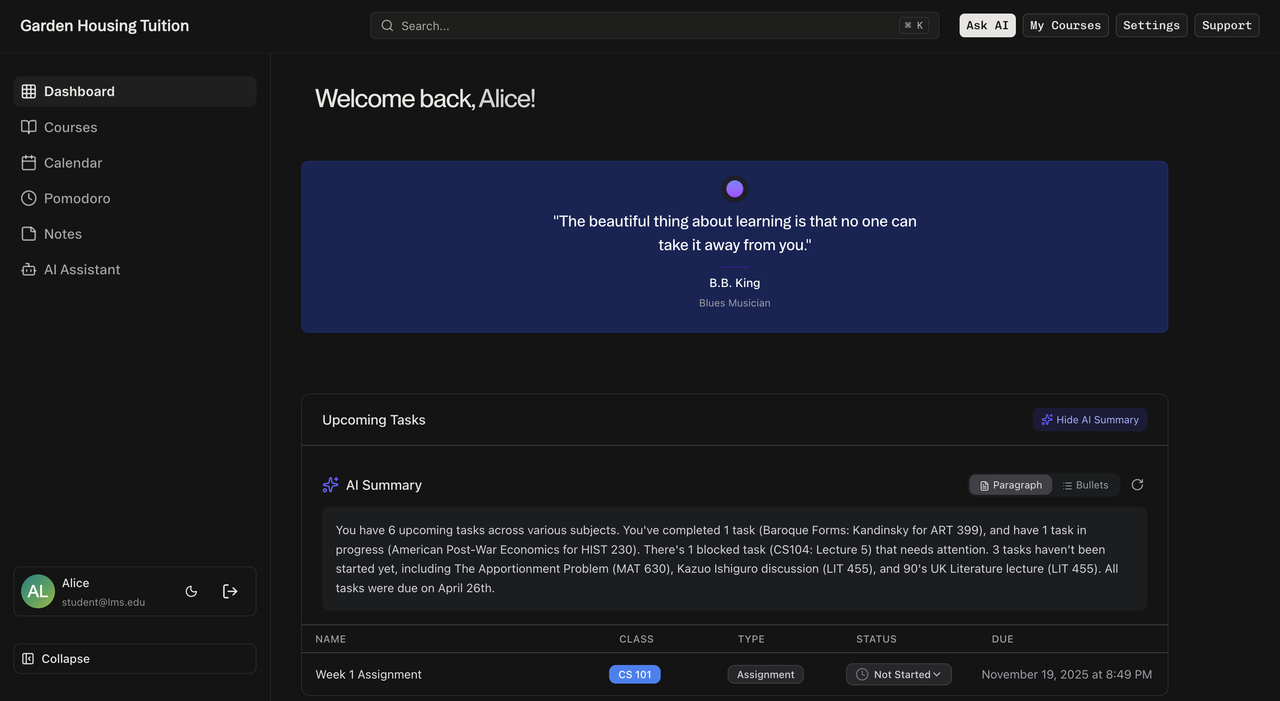Open Notes in the sidebar

[x=135, y=234]
